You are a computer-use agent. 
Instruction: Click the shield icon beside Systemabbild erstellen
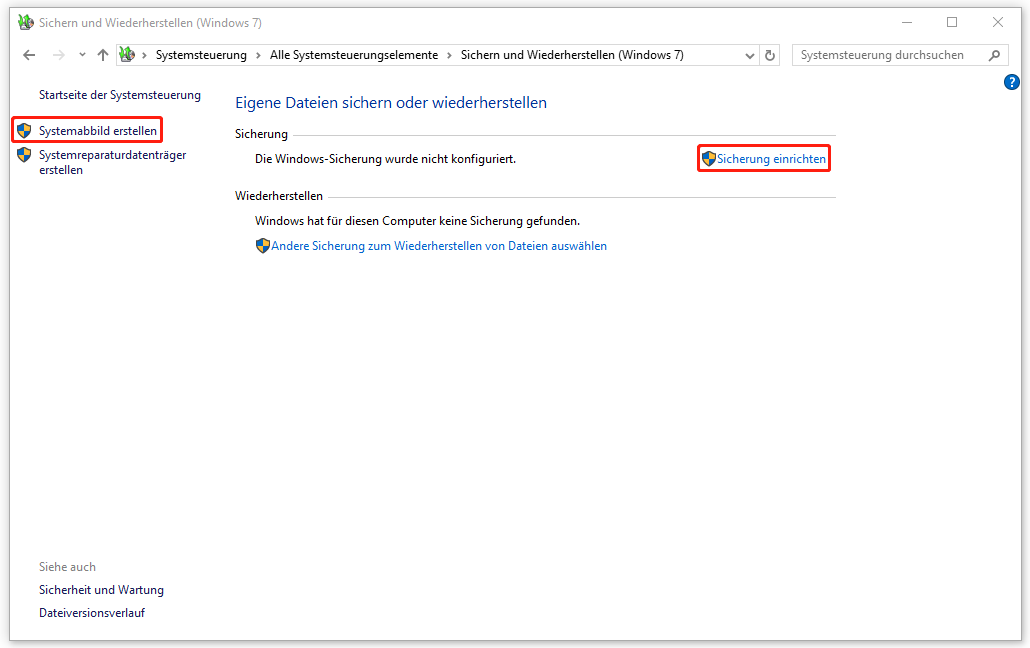click(x=24, y=131)
